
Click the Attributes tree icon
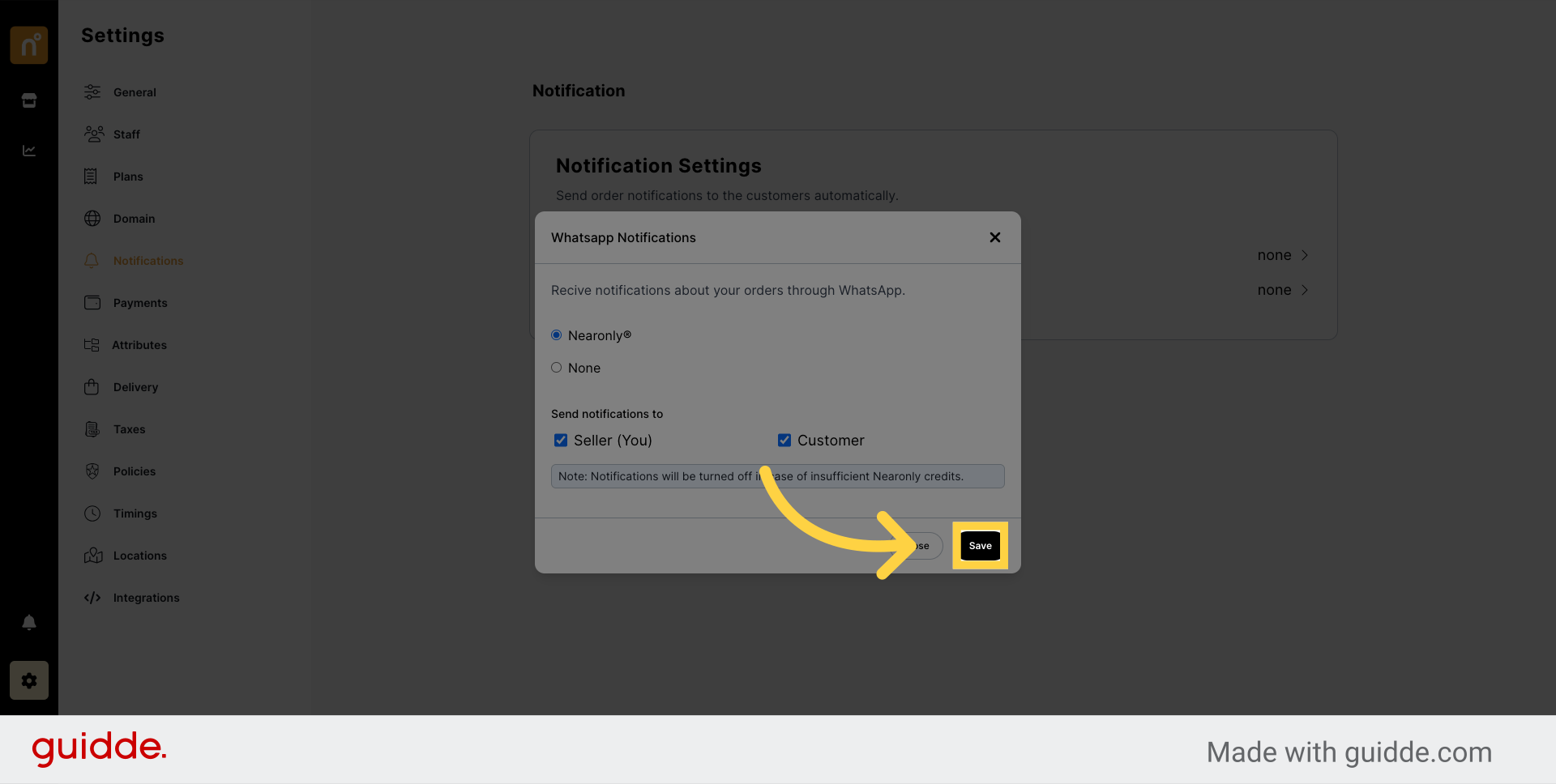tap(92, 345)
